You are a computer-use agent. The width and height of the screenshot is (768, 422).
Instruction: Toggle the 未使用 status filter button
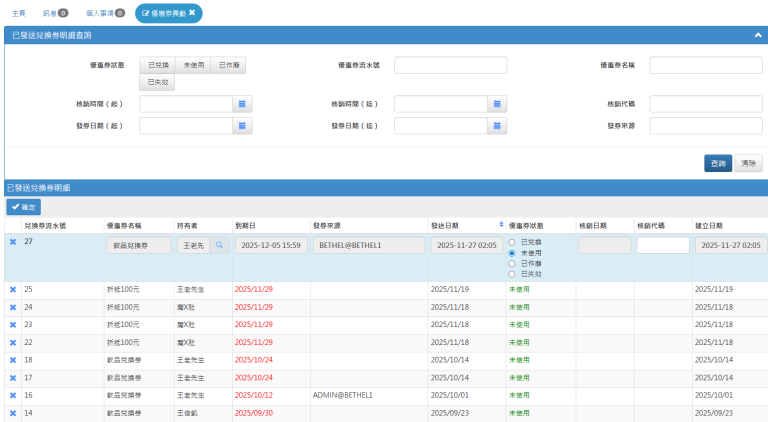click(x=193, y=65)
